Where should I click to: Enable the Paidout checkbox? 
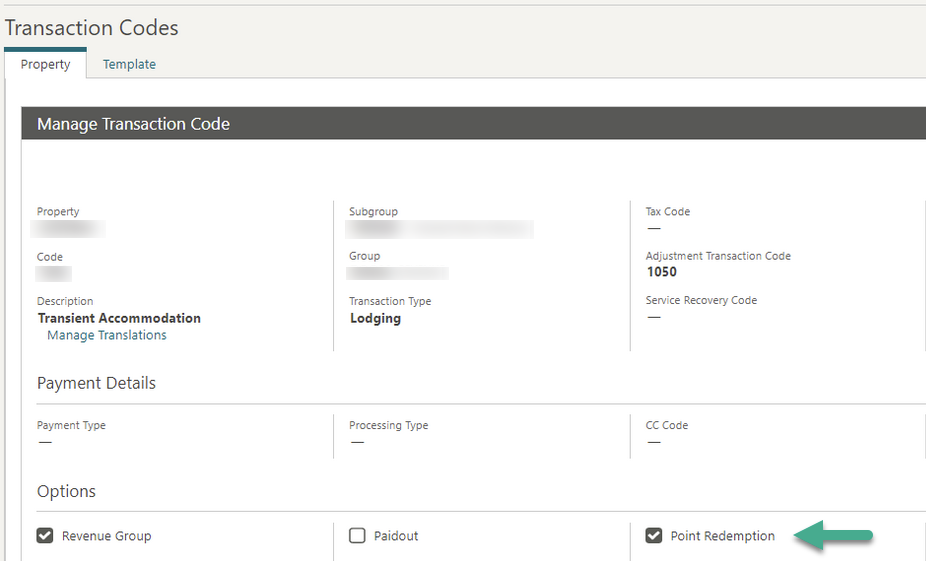357,536
